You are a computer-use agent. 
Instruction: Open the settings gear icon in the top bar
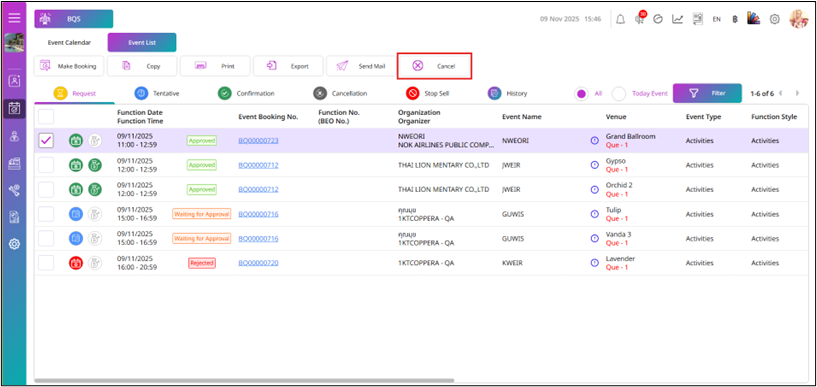point(774,19)
